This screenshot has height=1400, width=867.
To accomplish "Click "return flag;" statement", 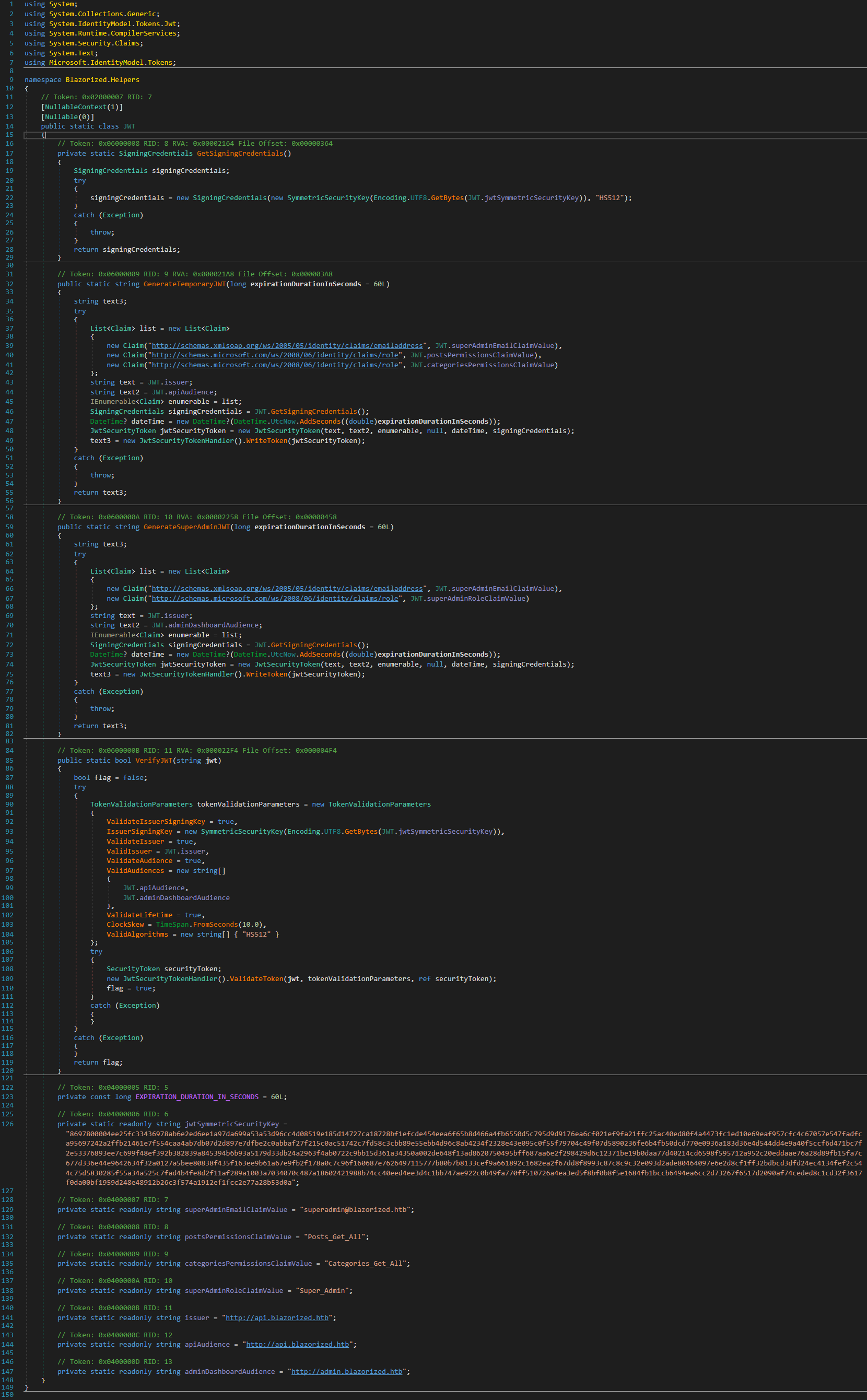I will pos(98,1062).
